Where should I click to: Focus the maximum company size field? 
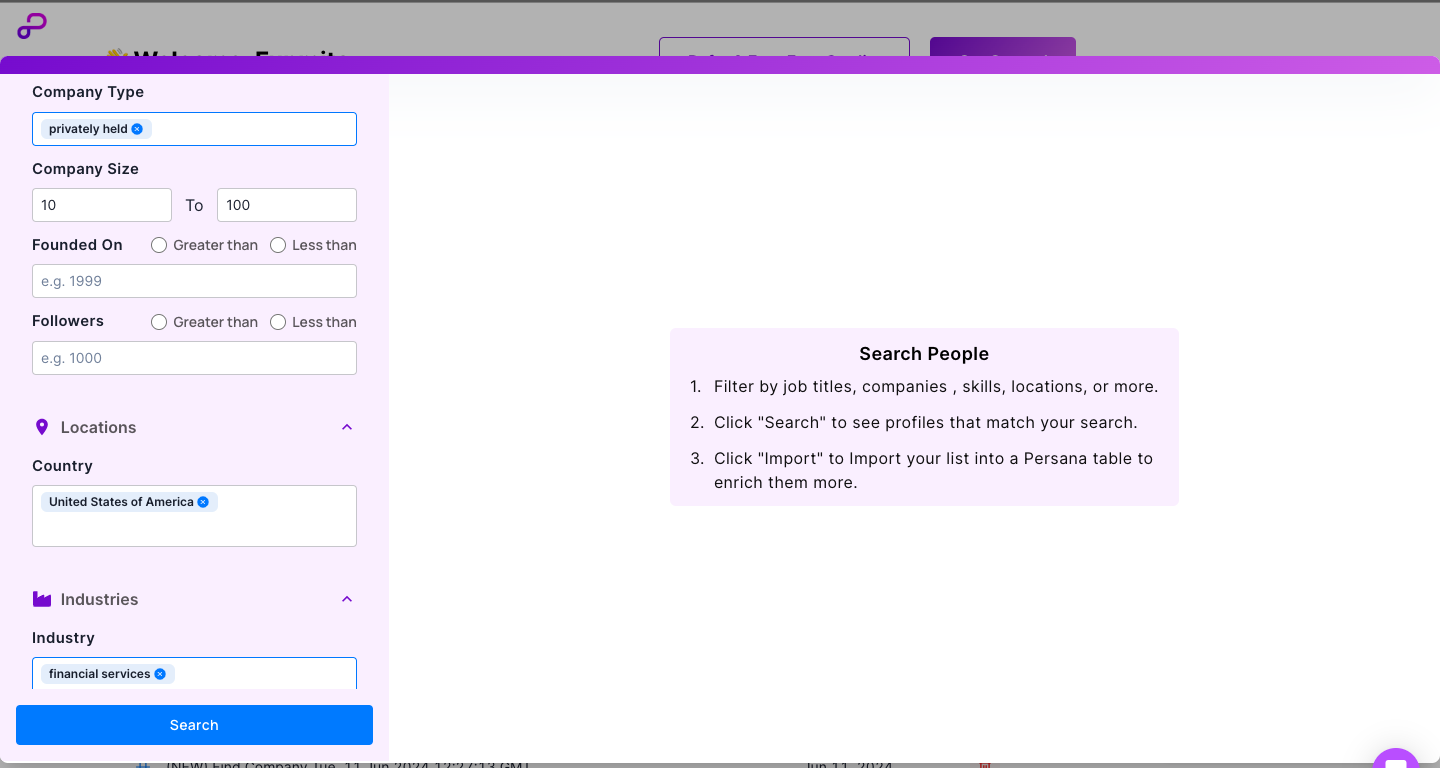pos(286,205)
